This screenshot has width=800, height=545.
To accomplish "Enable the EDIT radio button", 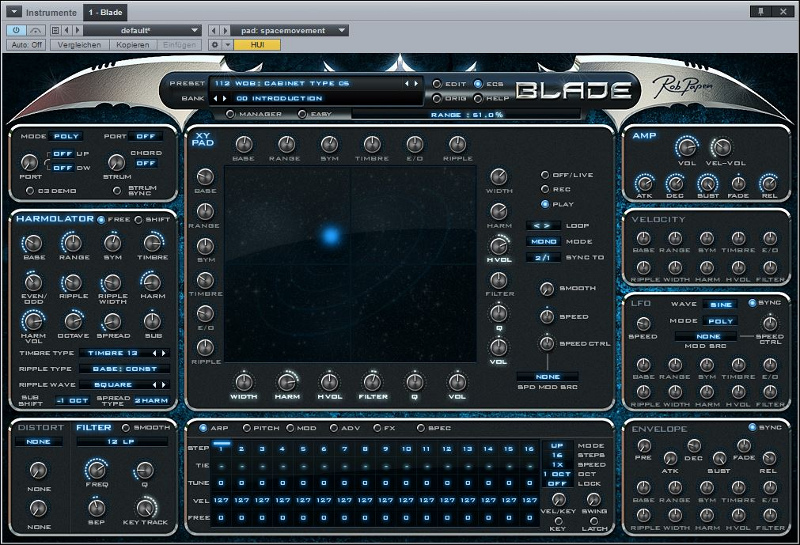I will [437, 83].
